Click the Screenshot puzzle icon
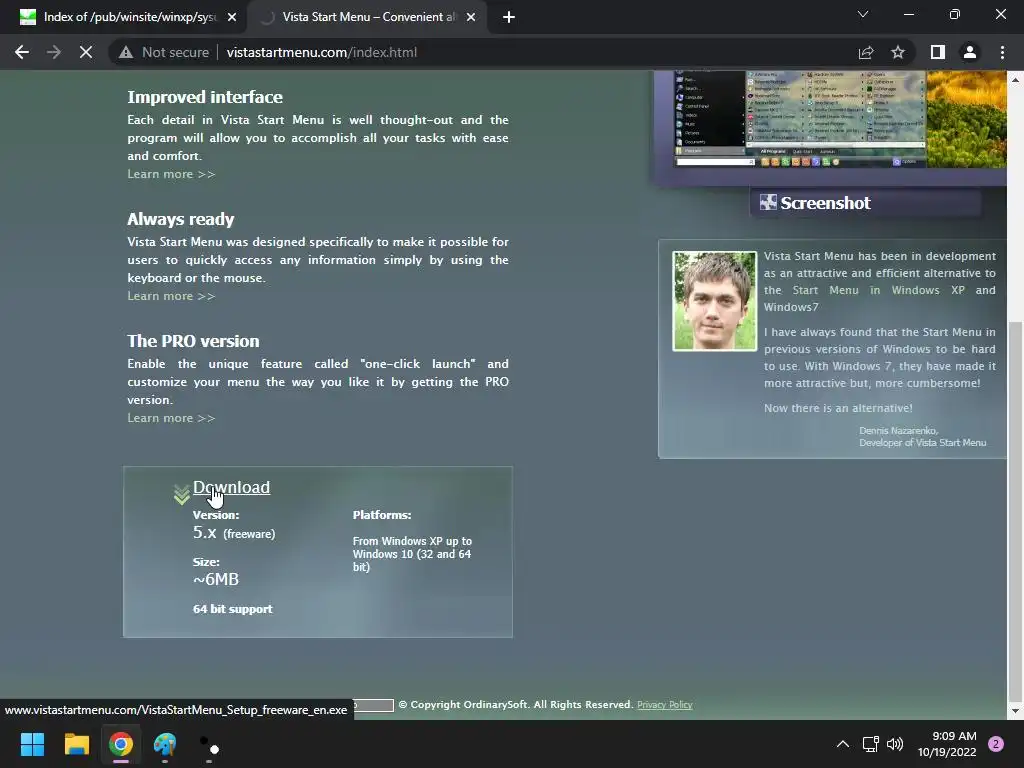 [768, 202]
